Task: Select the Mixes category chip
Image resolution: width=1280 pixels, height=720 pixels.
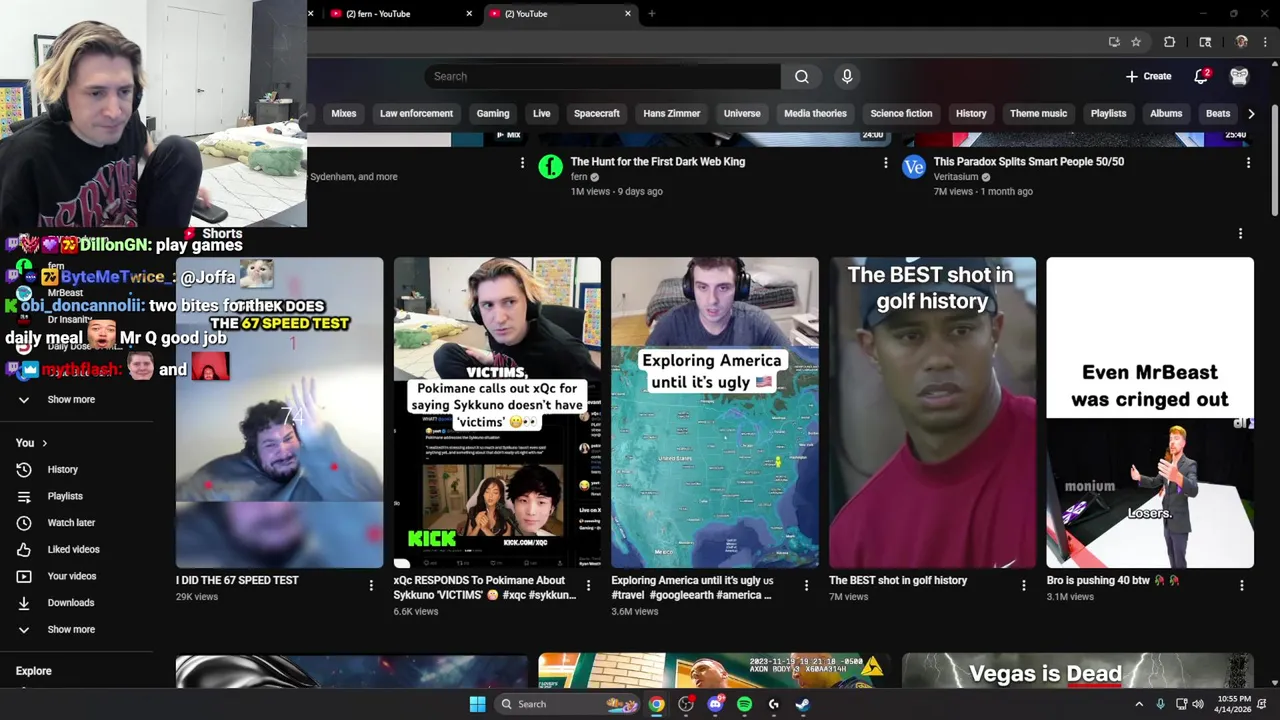Action: pos(344,113)
